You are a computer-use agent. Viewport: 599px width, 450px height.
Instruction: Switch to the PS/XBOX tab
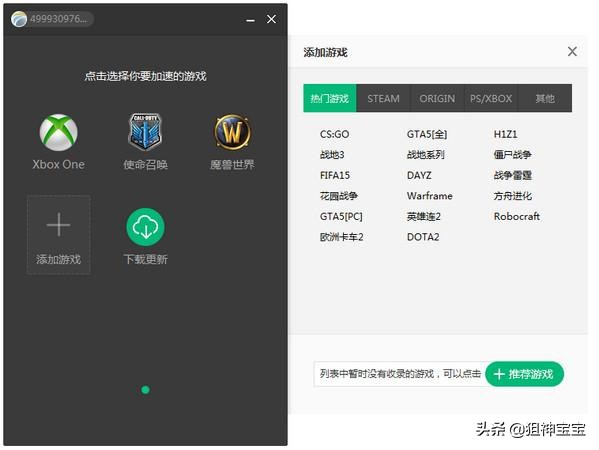[491, 99]
